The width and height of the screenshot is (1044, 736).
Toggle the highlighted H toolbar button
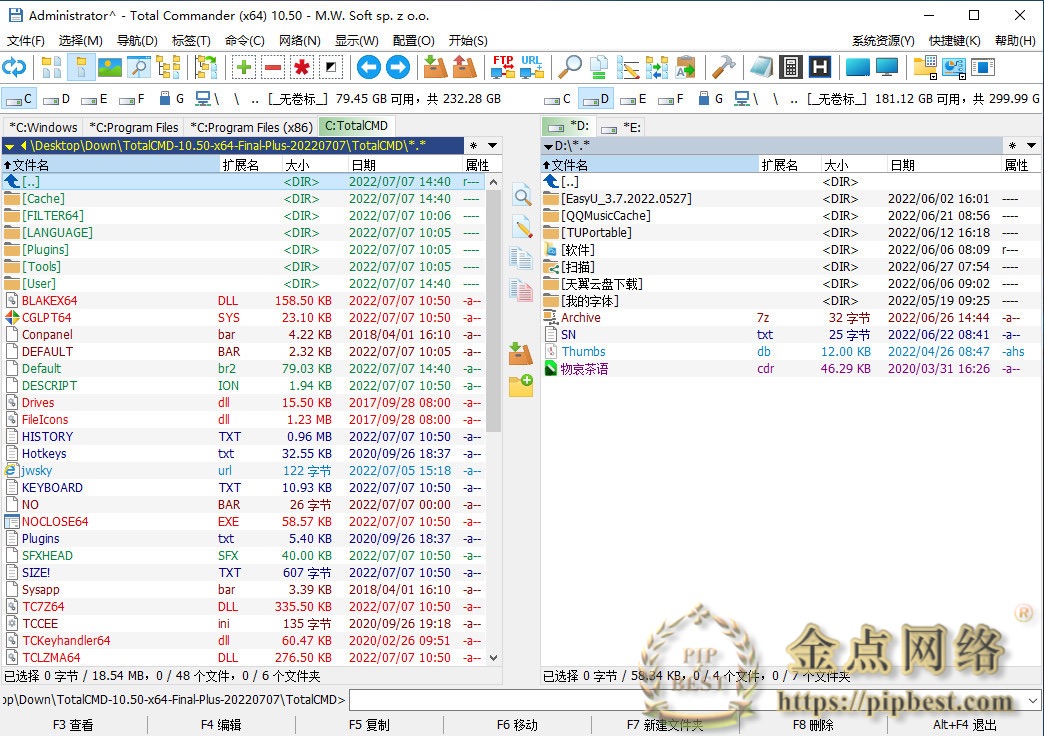click(x=820, y=68)
